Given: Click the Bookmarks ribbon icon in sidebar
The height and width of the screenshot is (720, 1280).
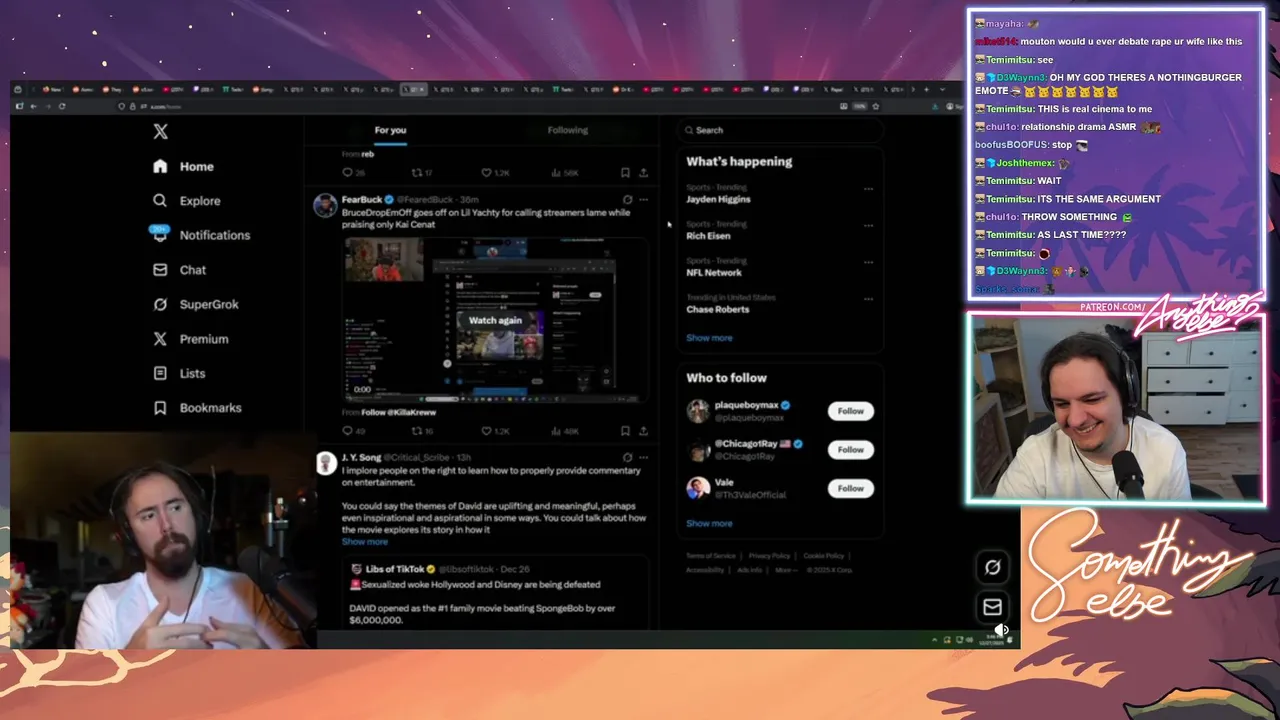Looking at the screenshot, I should (160, 408).
